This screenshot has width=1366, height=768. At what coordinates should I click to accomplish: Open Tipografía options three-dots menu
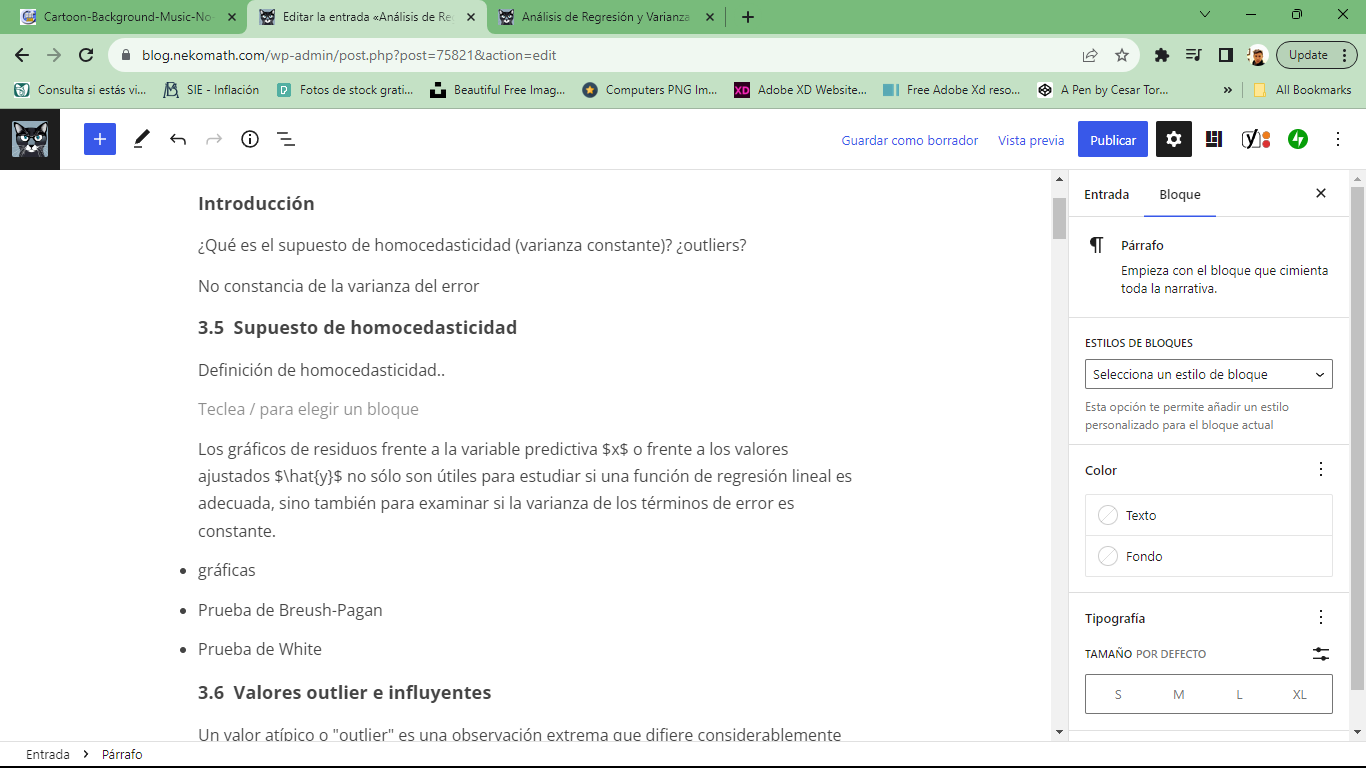coord(1321,618)
